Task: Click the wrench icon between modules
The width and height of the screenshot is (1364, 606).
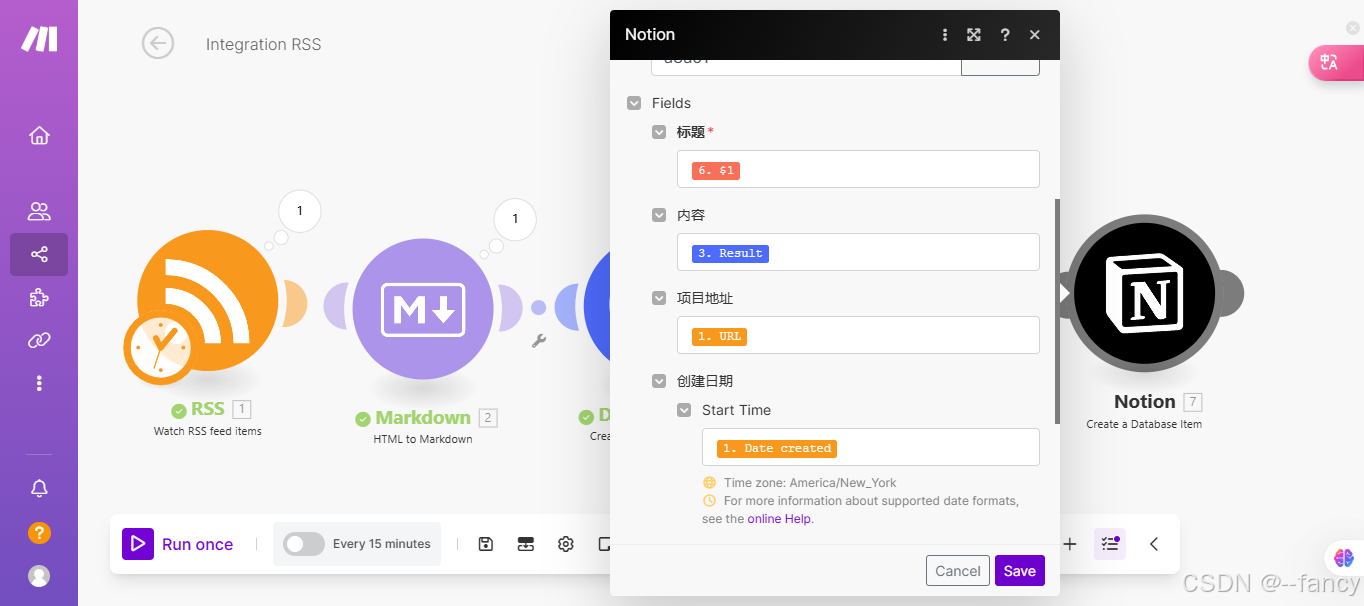Action: 539,340
